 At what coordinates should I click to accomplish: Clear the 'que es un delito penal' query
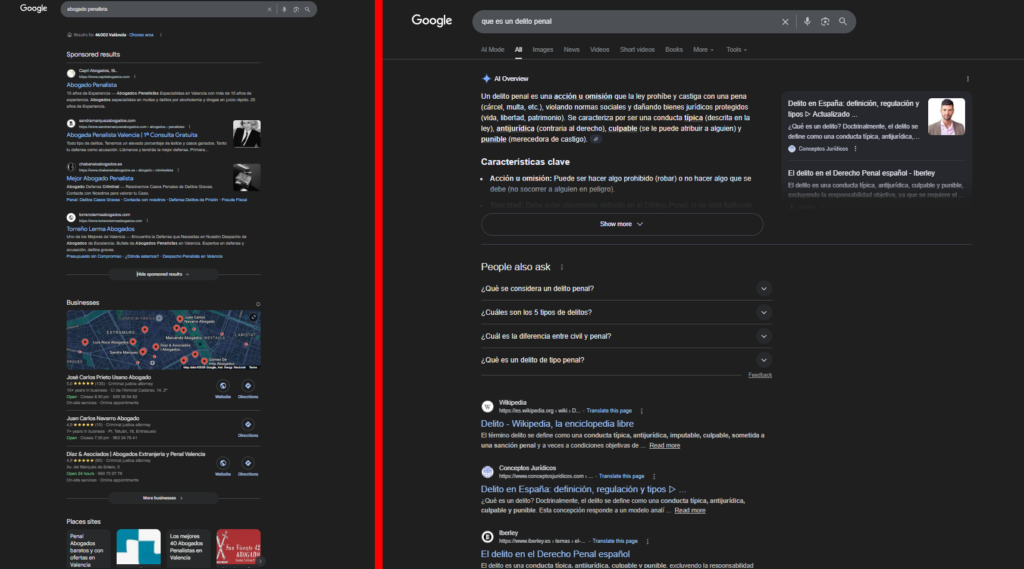(785, 21)
